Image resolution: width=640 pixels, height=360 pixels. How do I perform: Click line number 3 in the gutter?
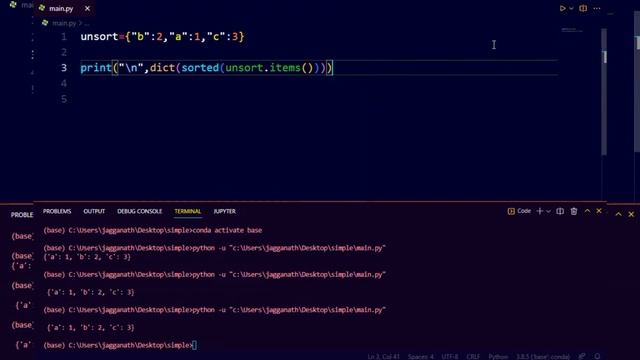coord(64,68)
